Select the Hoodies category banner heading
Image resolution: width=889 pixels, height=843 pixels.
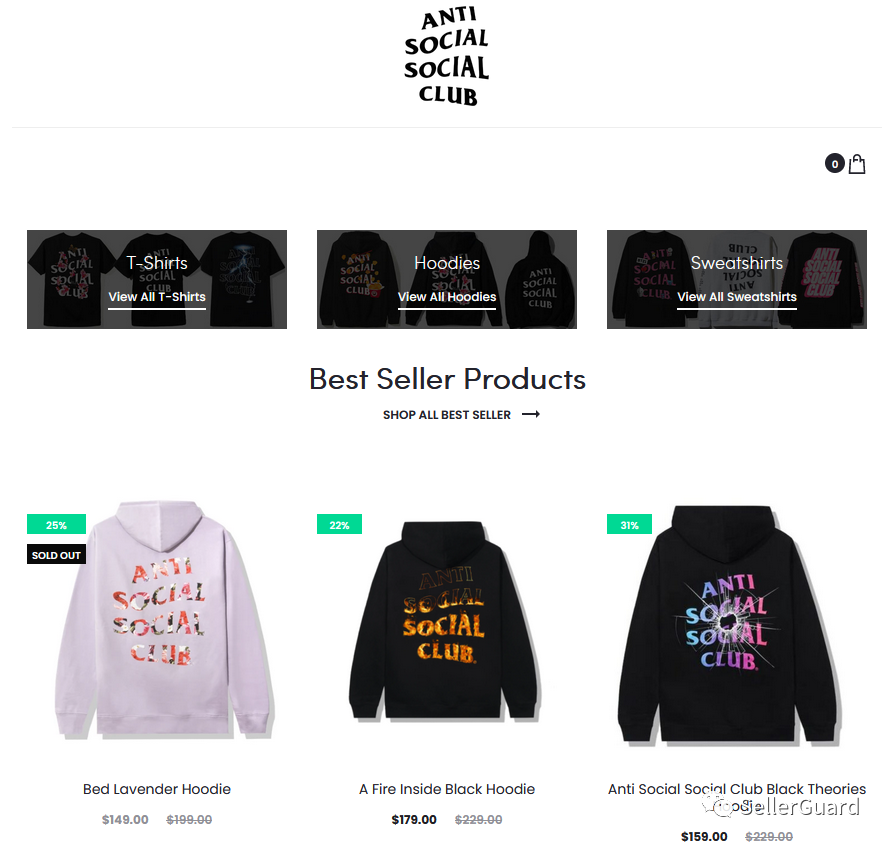tap(447, 263)
